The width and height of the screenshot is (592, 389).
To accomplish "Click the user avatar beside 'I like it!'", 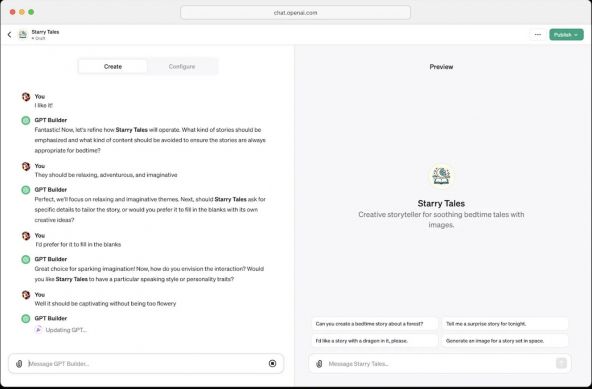I will pos(26,97).
